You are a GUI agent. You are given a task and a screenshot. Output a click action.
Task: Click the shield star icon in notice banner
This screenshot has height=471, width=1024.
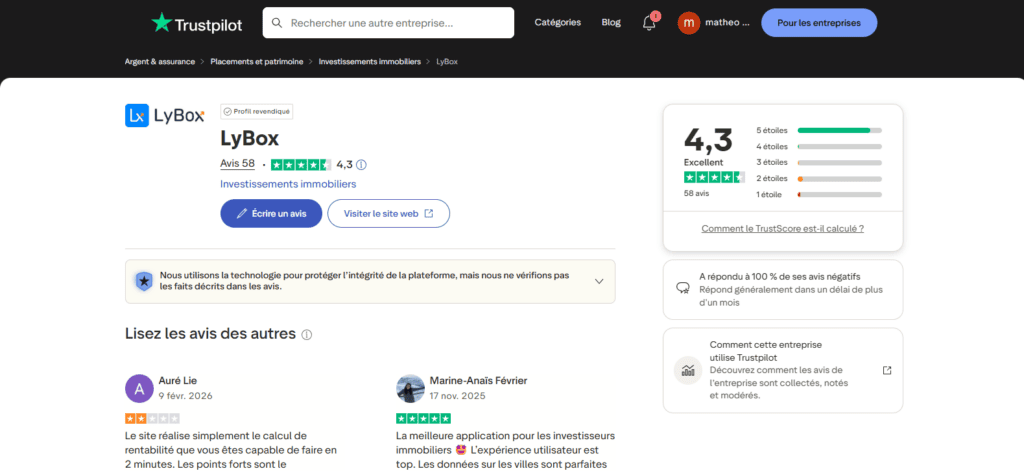pyautogui.click(x=144, y=281)
